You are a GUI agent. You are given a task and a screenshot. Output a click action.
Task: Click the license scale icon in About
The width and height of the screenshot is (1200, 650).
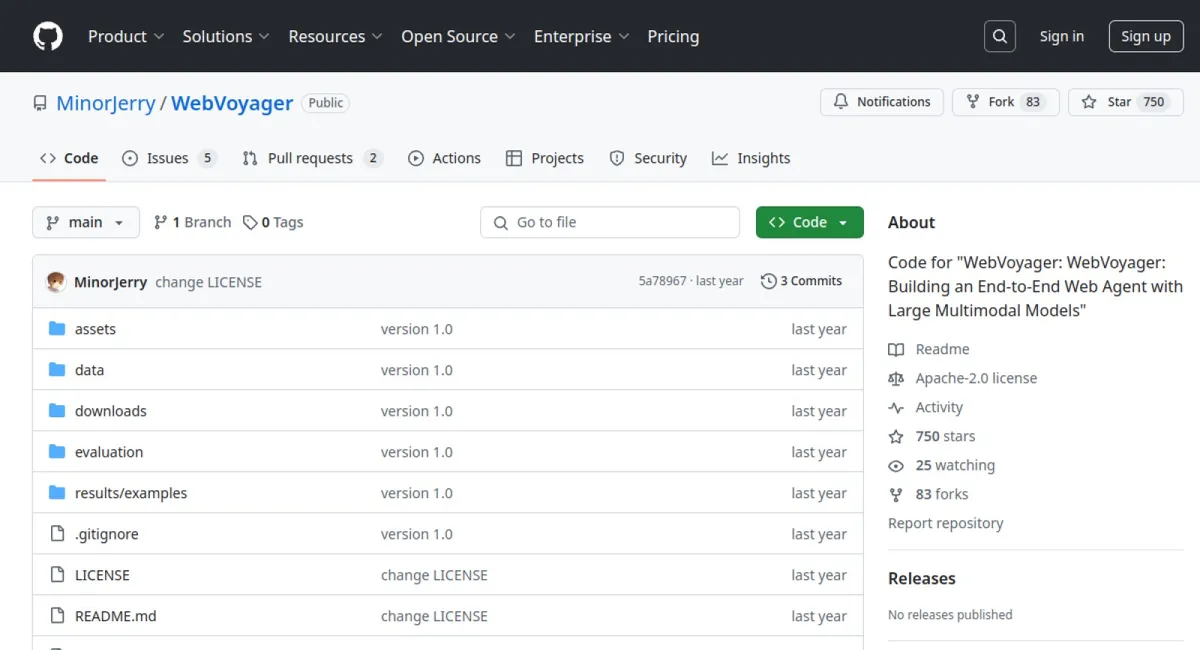pyautogui.click(x=896, y=378)
